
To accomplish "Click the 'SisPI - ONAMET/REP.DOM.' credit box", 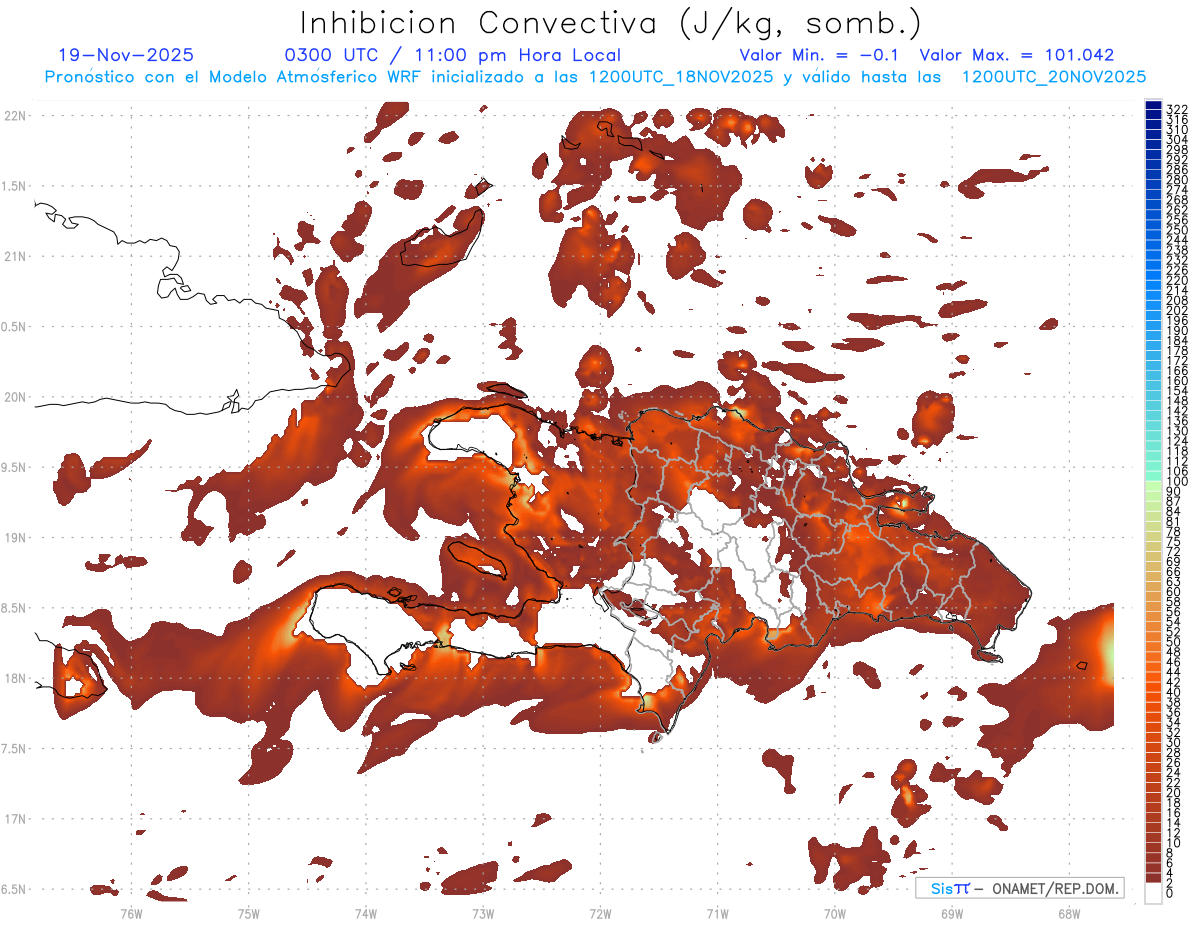I will pyautogui.click(x=1019, y=888).
